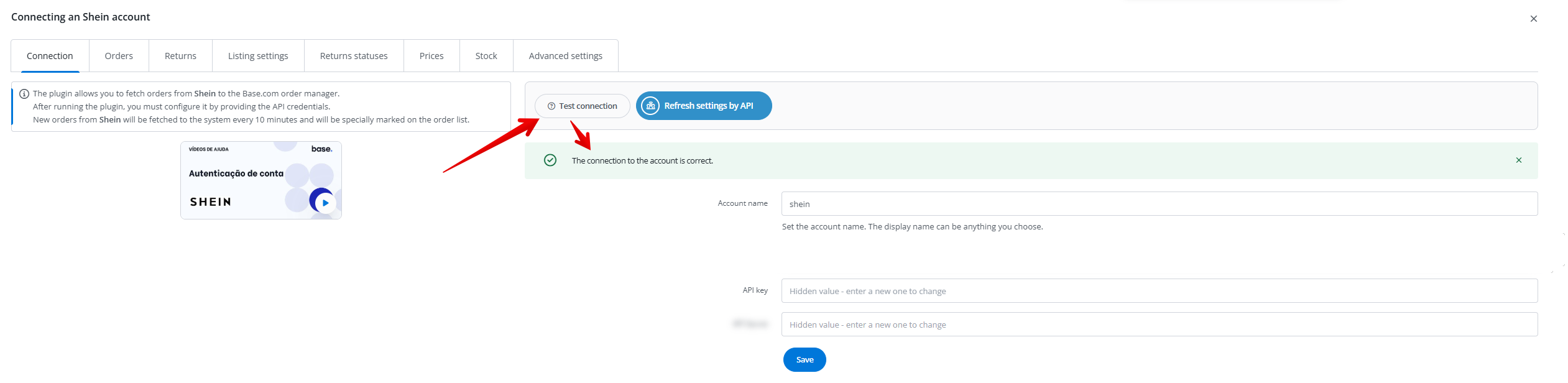Close the Connecting an Shein account dialog
Image resolution: width=1568 pixels, height=383 pixels.
pyautogui.click(x=1533, y=19)
